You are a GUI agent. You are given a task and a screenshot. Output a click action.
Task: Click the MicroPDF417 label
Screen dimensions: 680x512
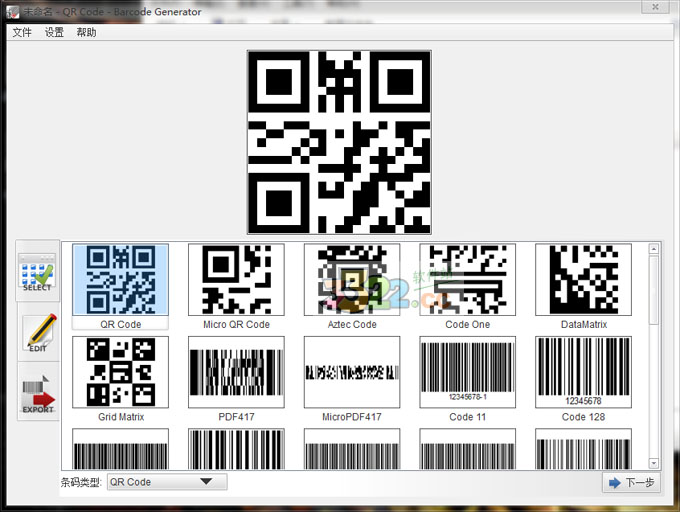coord(352,417)
